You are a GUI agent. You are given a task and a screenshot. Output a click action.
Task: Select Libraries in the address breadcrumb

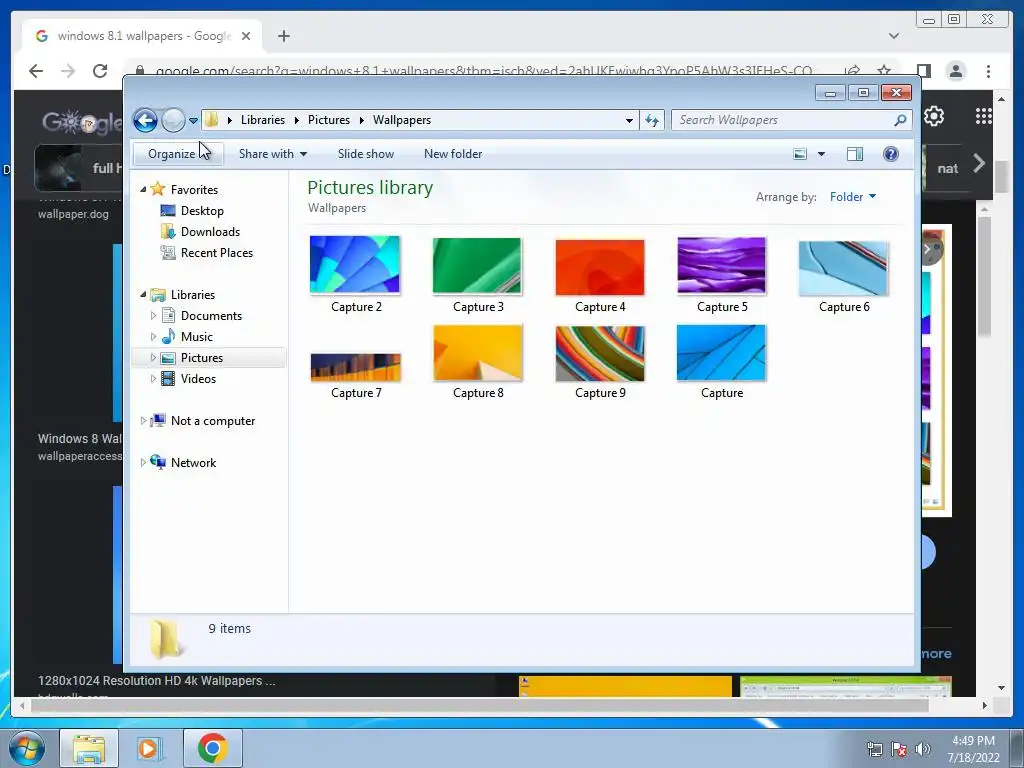click(x=263, y=120)
